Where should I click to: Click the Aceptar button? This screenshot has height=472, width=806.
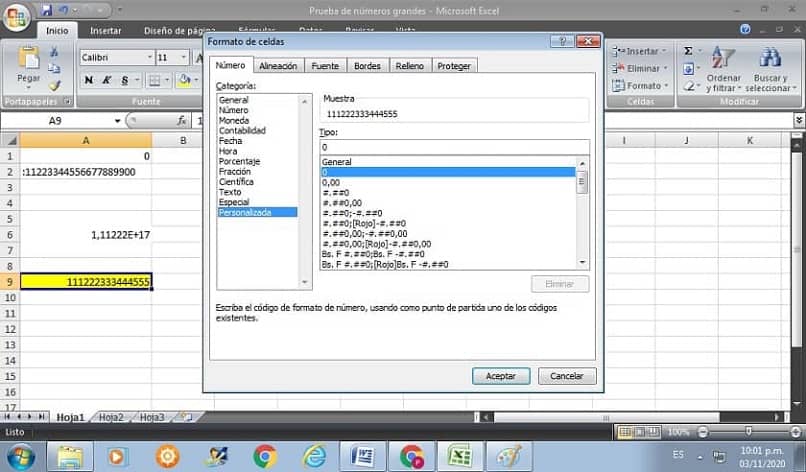[501, 376]
